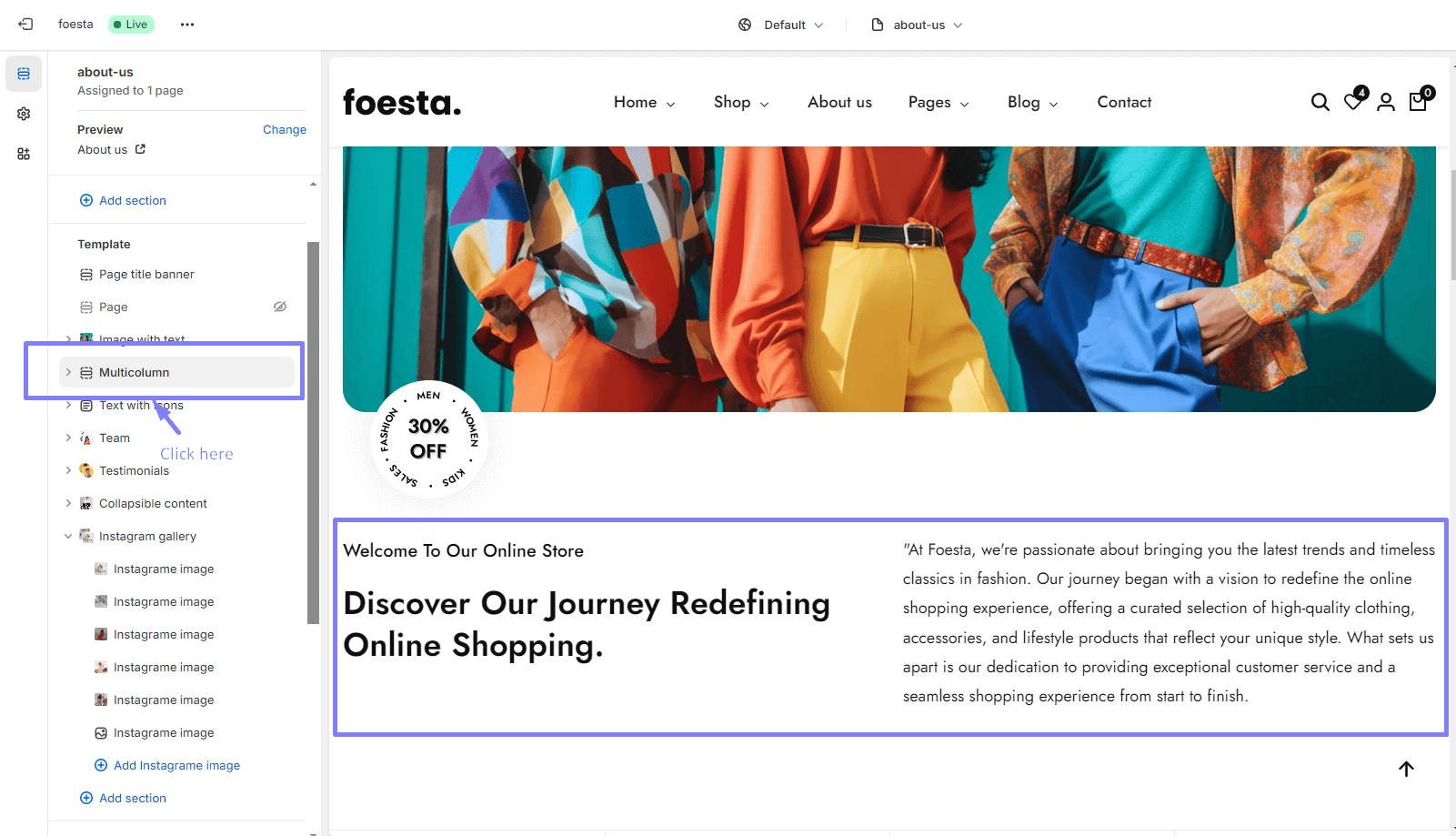
Task: Click the Change preview link
Action: coord(285,129)
